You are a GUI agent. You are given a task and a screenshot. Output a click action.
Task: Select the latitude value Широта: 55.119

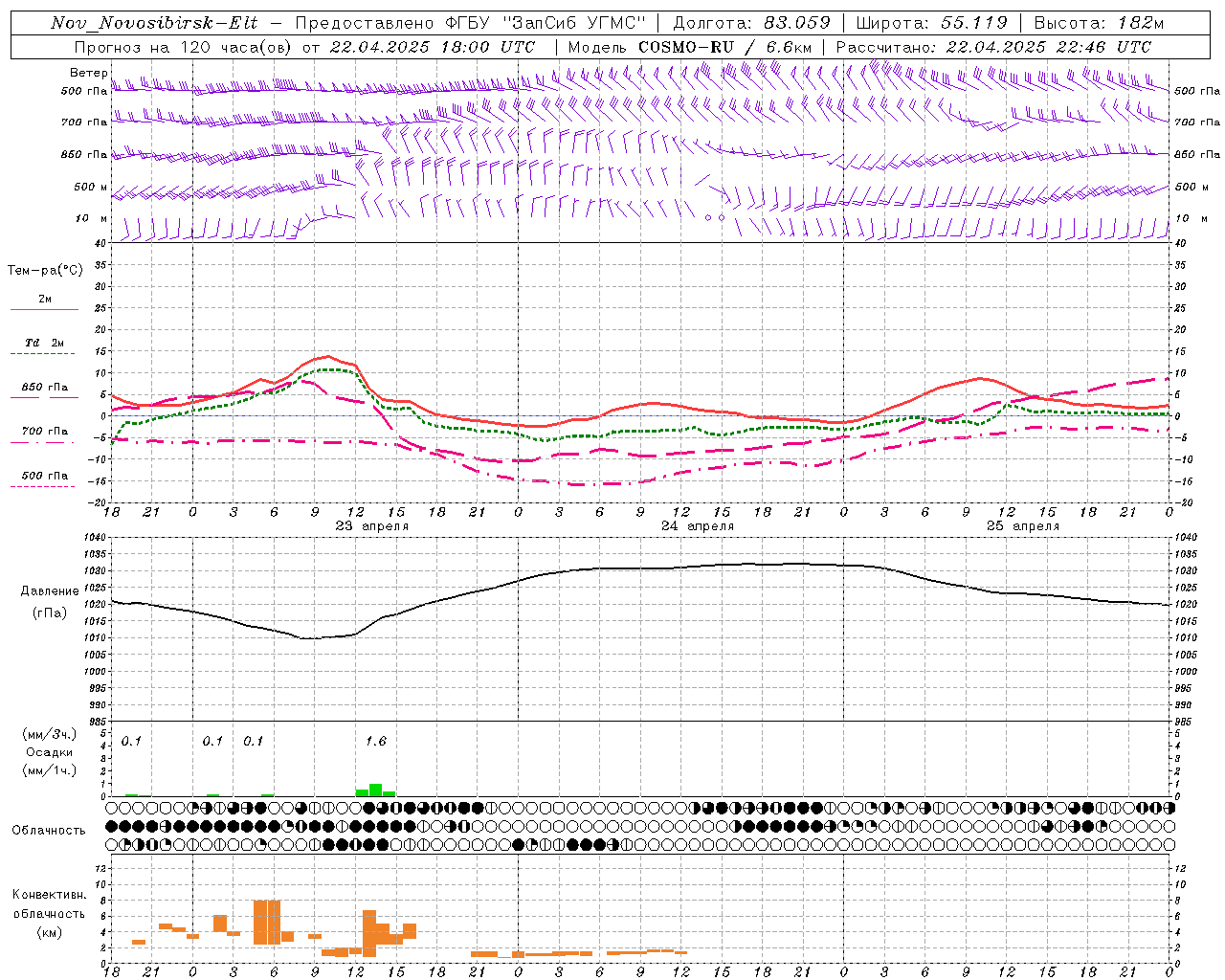click(x=931, y=23)
